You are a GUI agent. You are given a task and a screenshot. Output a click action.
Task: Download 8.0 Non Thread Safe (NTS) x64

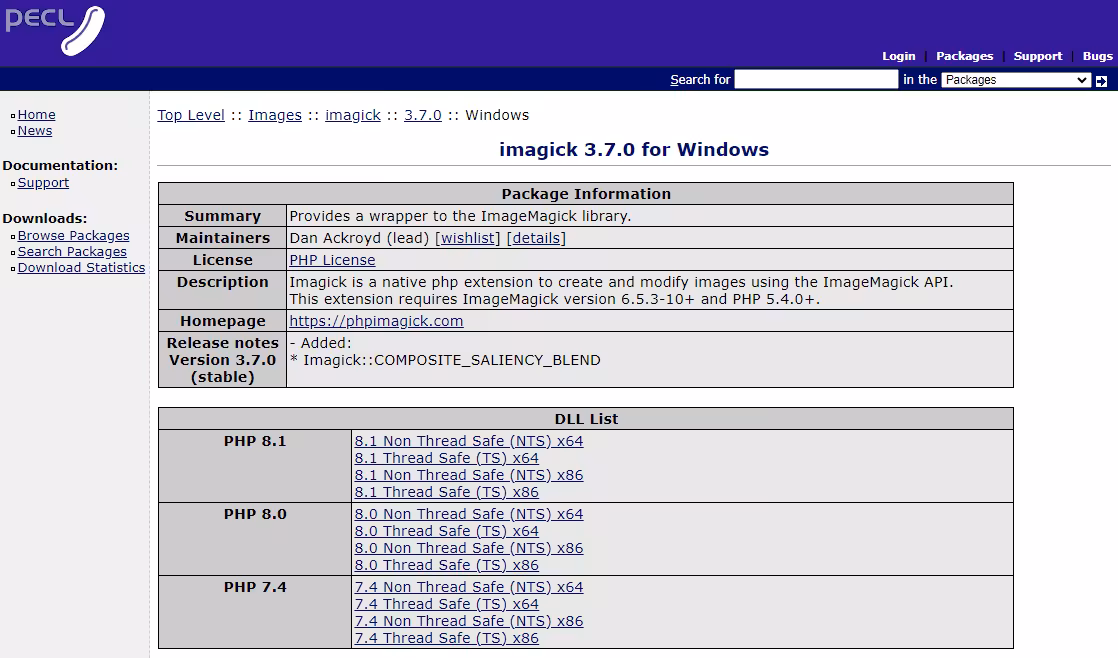coord(469,514)
